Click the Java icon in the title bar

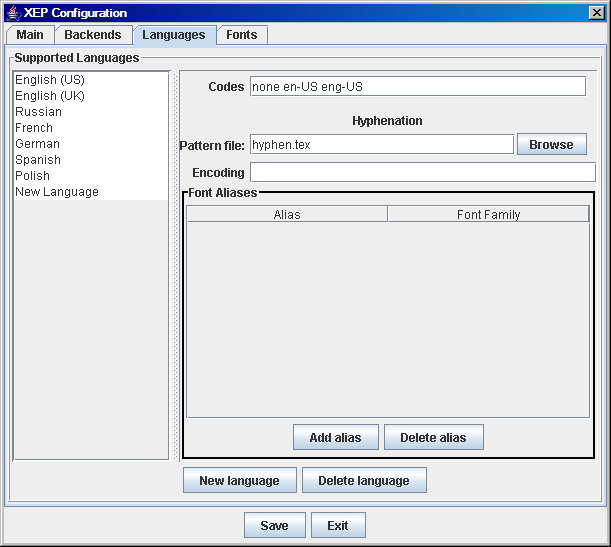pyautogui.click(x=14, y=13)
